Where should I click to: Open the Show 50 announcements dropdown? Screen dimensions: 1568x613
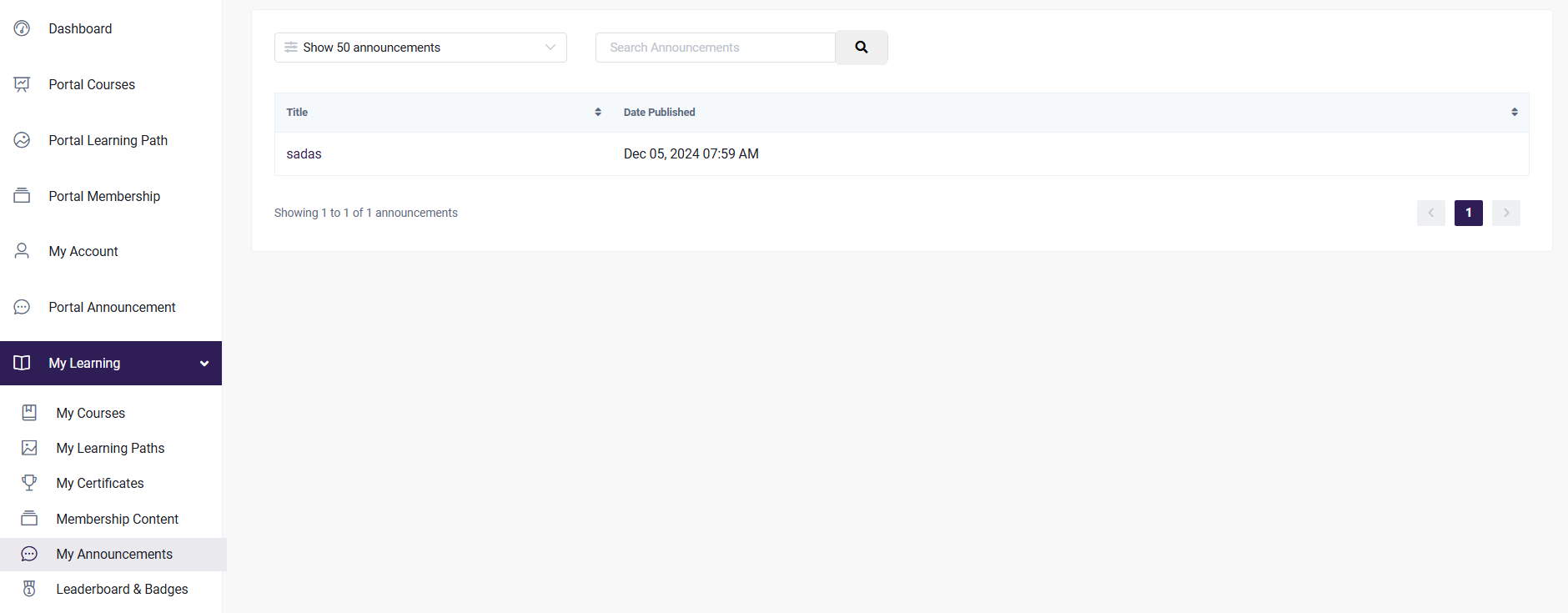point(420,48)
